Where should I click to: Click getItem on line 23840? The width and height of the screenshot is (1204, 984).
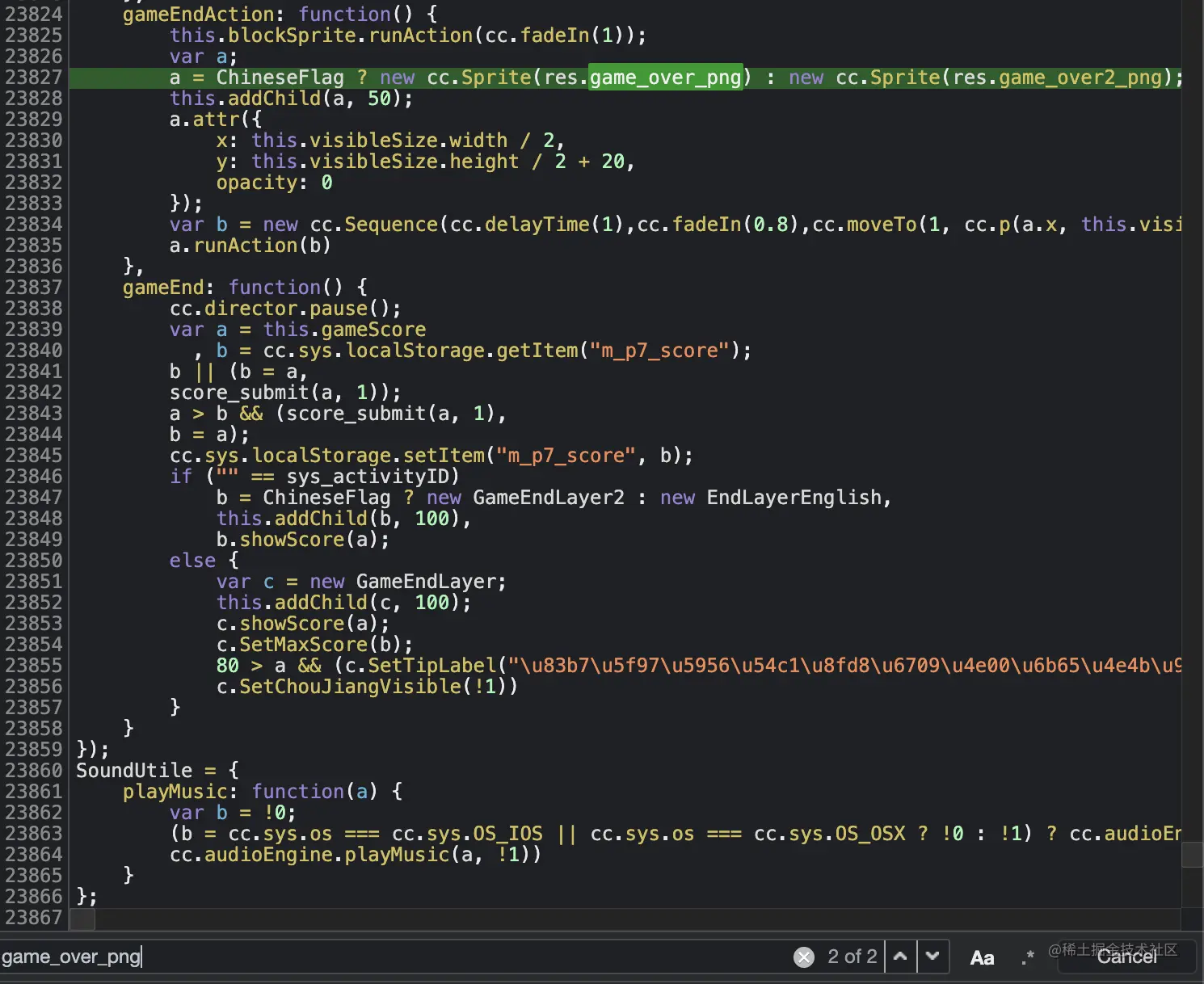[x=537, y=351]
